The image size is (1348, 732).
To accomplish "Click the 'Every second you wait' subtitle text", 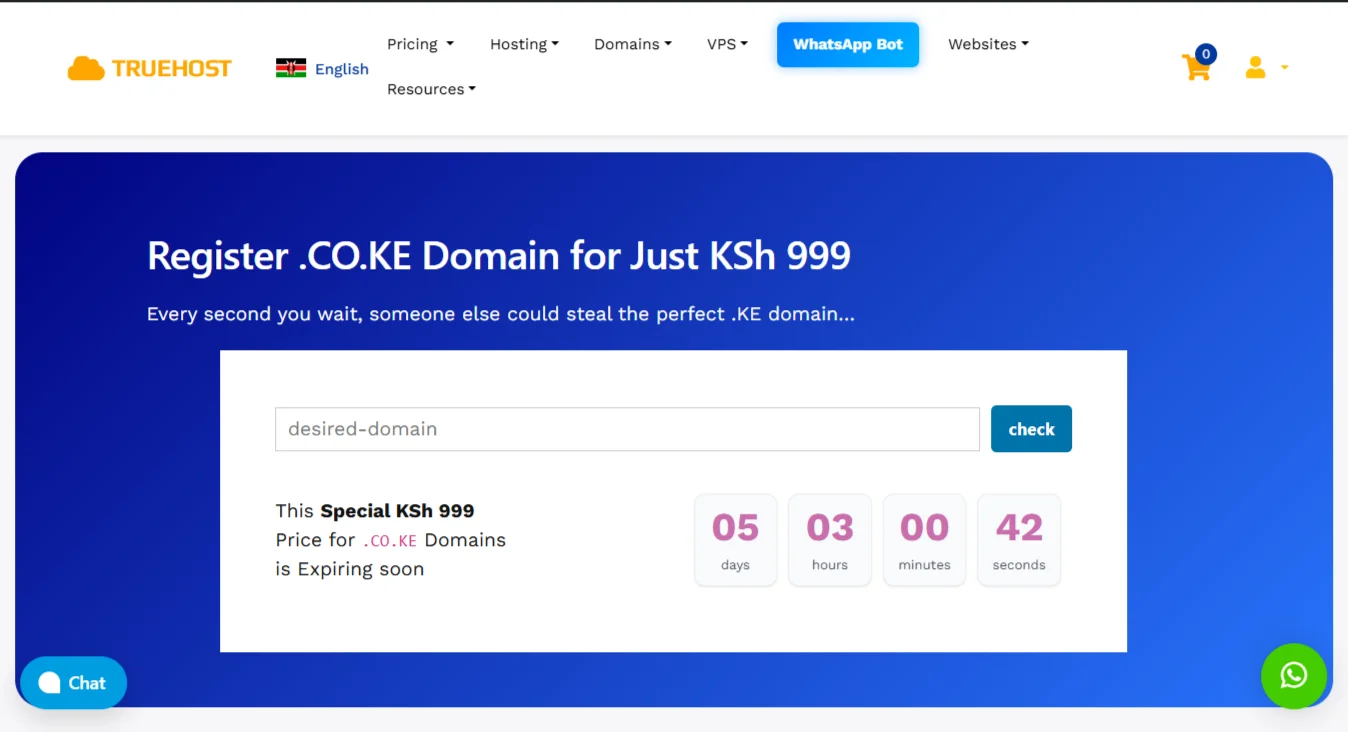I will (501, 314).
